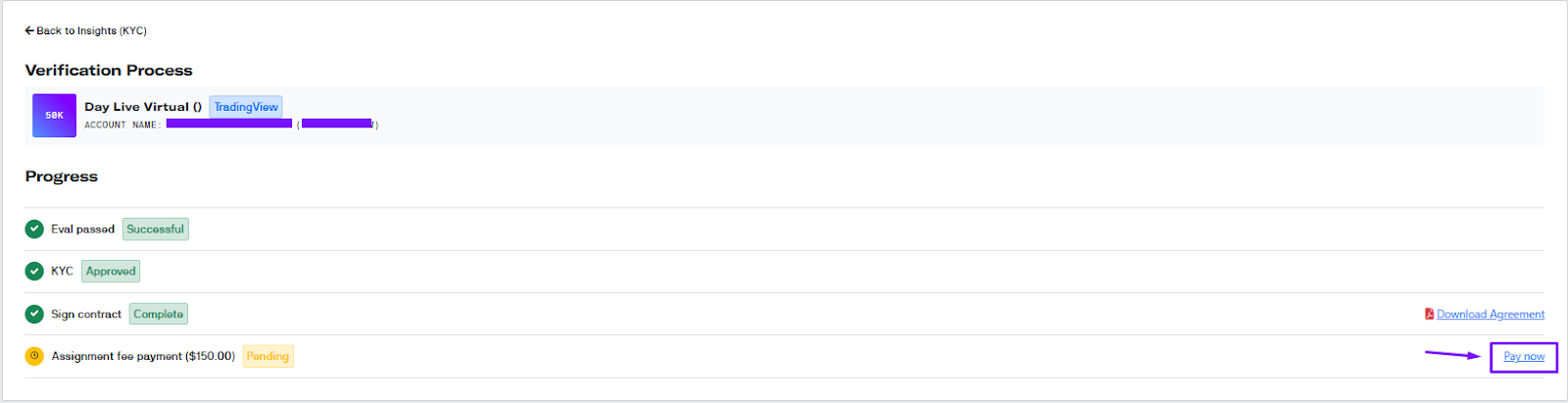Click the pending clock icon for fee payment

coord(34,357)
